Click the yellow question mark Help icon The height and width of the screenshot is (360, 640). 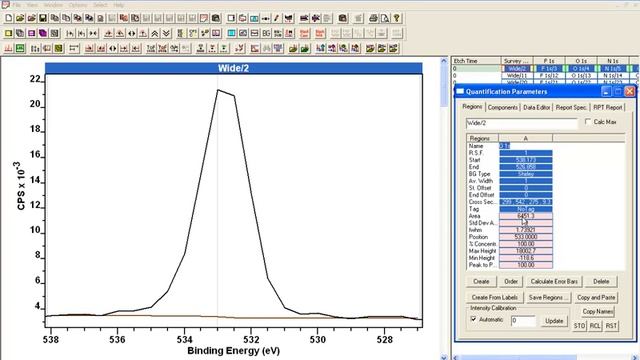pyautogui.click(x=396, y=18)
